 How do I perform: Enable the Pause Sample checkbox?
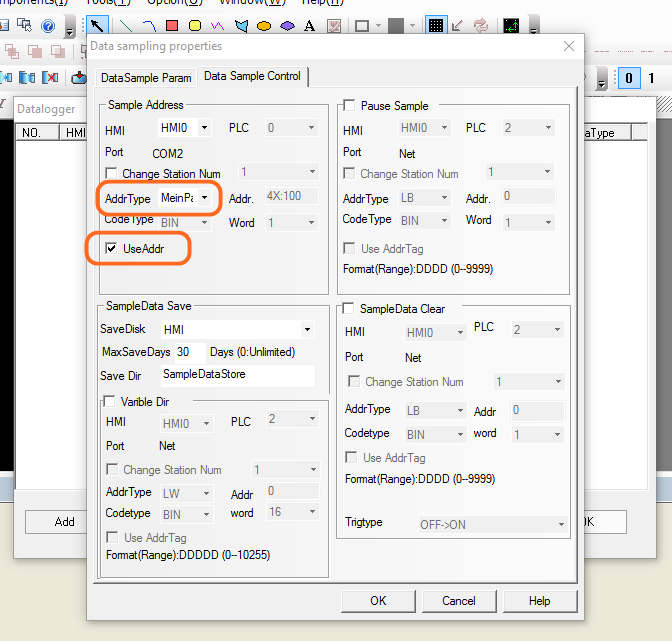pos(350,106)
